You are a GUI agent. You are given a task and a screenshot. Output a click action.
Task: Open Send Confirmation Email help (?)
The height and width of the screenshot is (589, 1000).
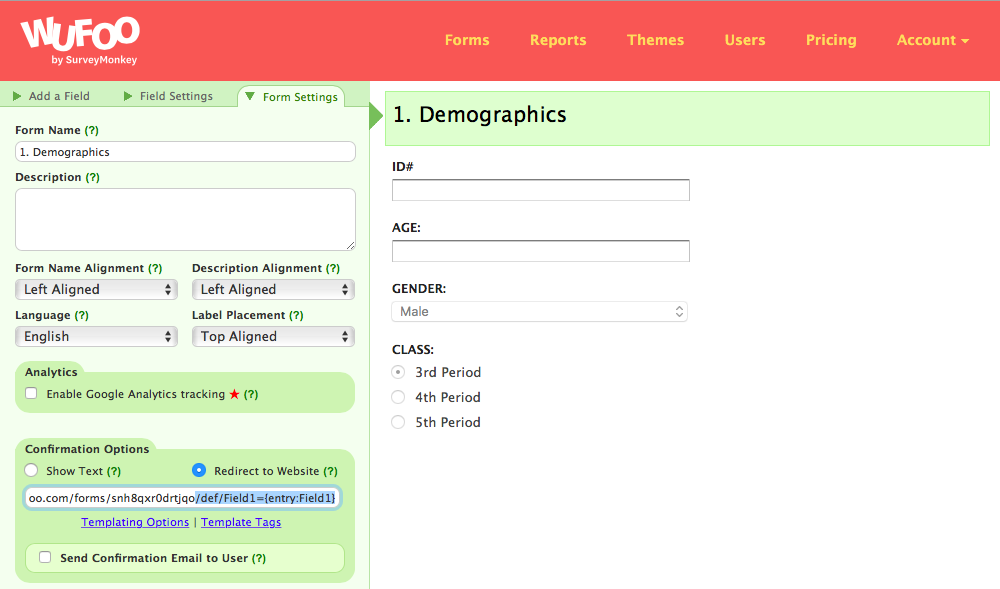(259, 558)
